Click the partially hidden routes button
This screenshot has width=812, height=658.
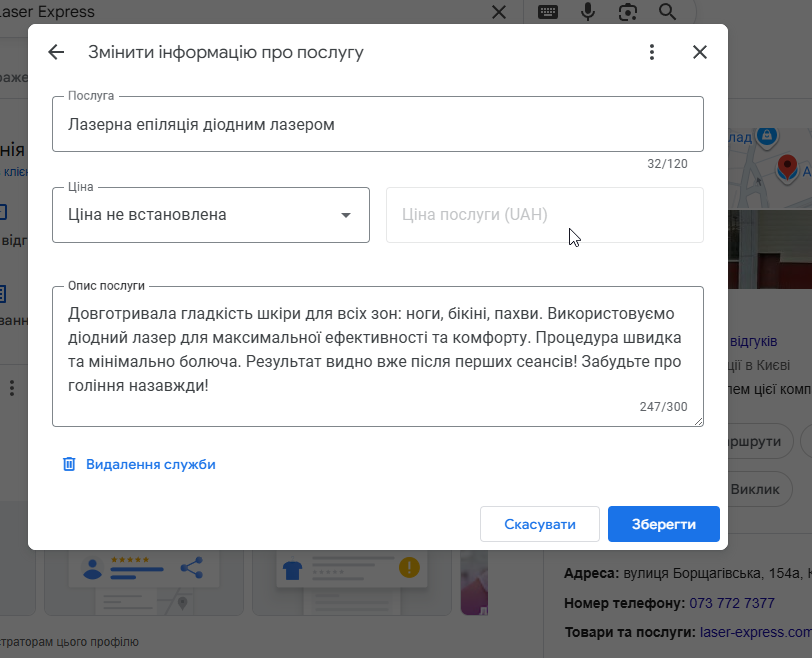[760, 441]
